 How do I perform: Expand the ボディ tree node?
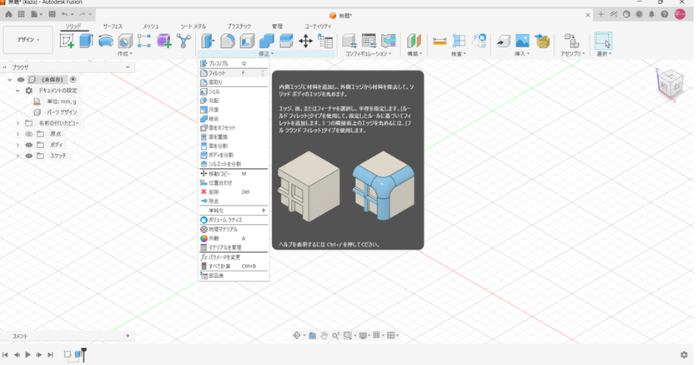click(x=18, y=145)
